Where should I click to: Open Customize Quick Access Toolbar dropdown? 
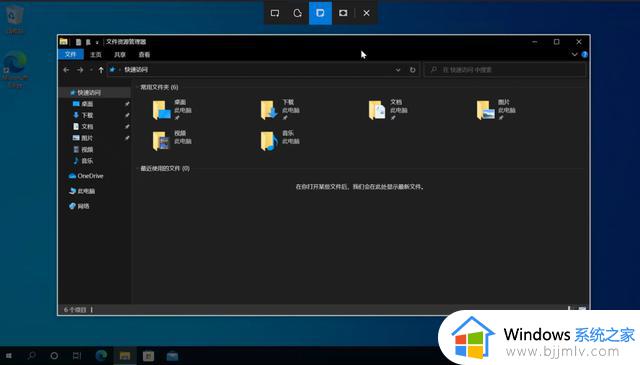(97, 42)
